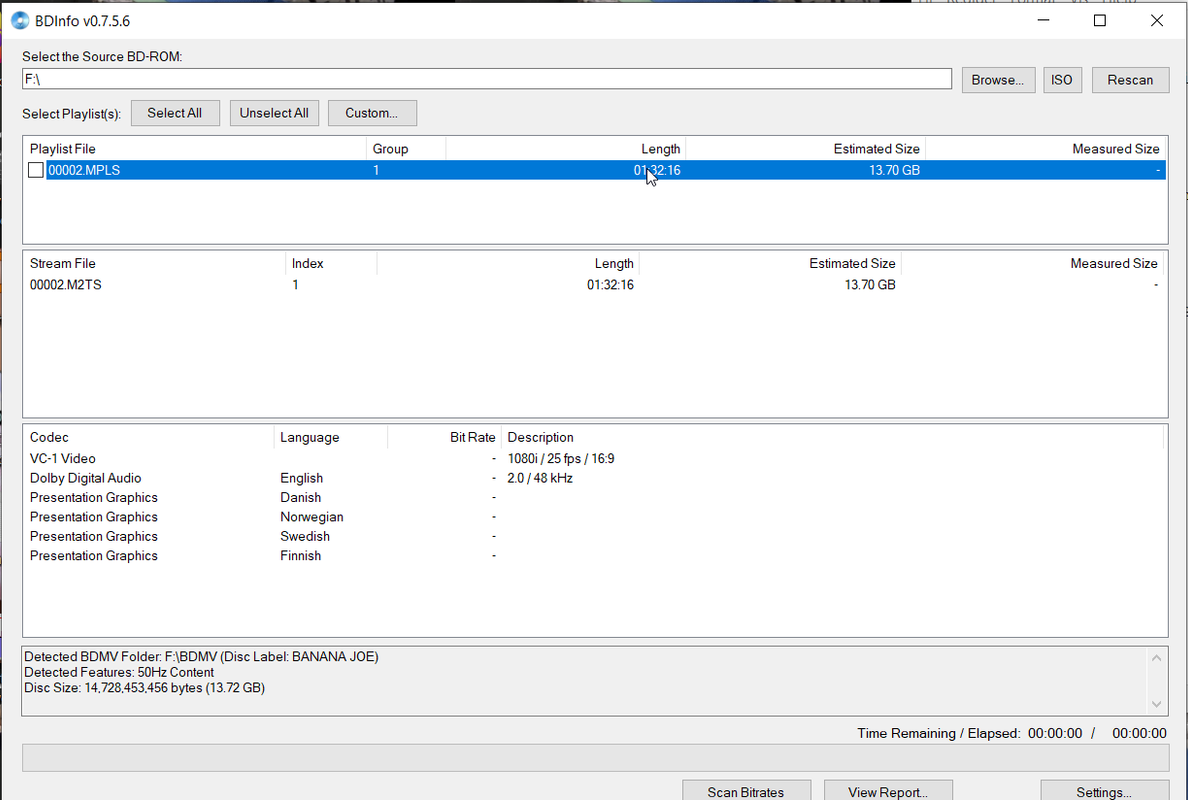Click the 1080i / 25 fps / 16:9 description
Screen dimensions: 1188x800
click(x=561, y=458)
